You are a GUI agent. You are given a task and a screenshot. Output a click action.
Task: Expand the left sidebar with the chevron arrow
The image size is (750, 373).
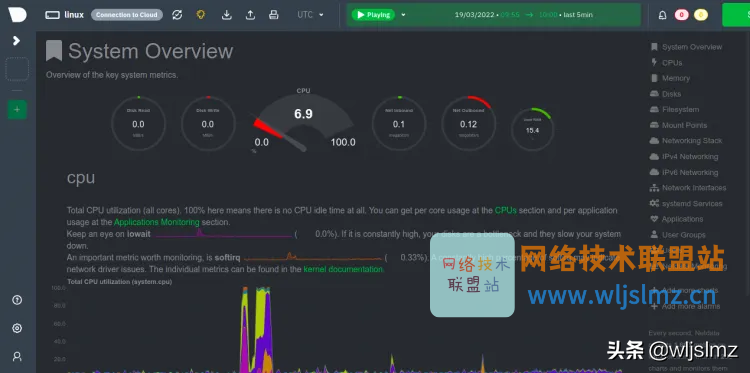[x=17, y=41]
